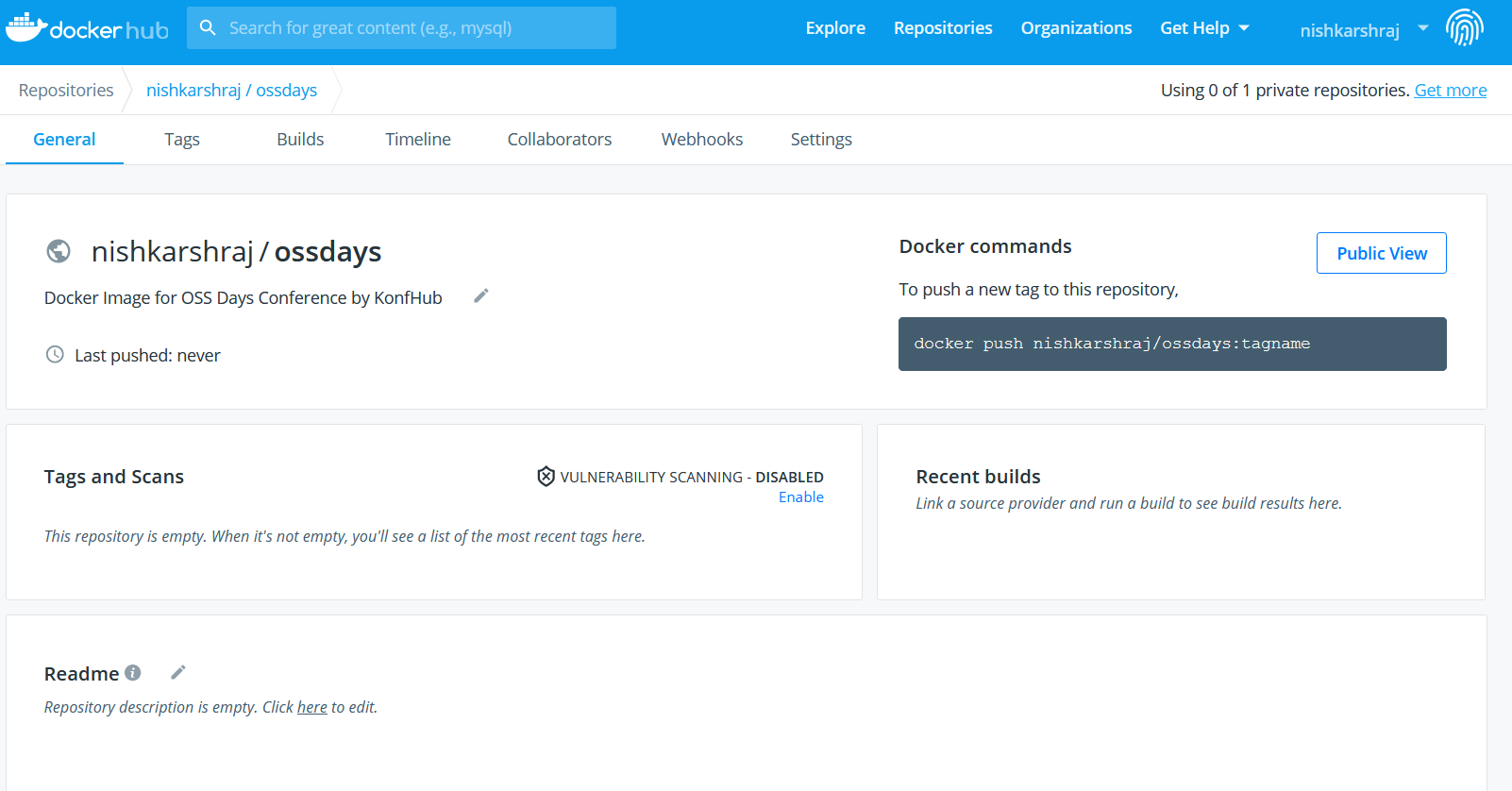Viewport: 1512px width, 791px height.
Task: Click the 'Recent builds' heading
Action: point(978,477)
